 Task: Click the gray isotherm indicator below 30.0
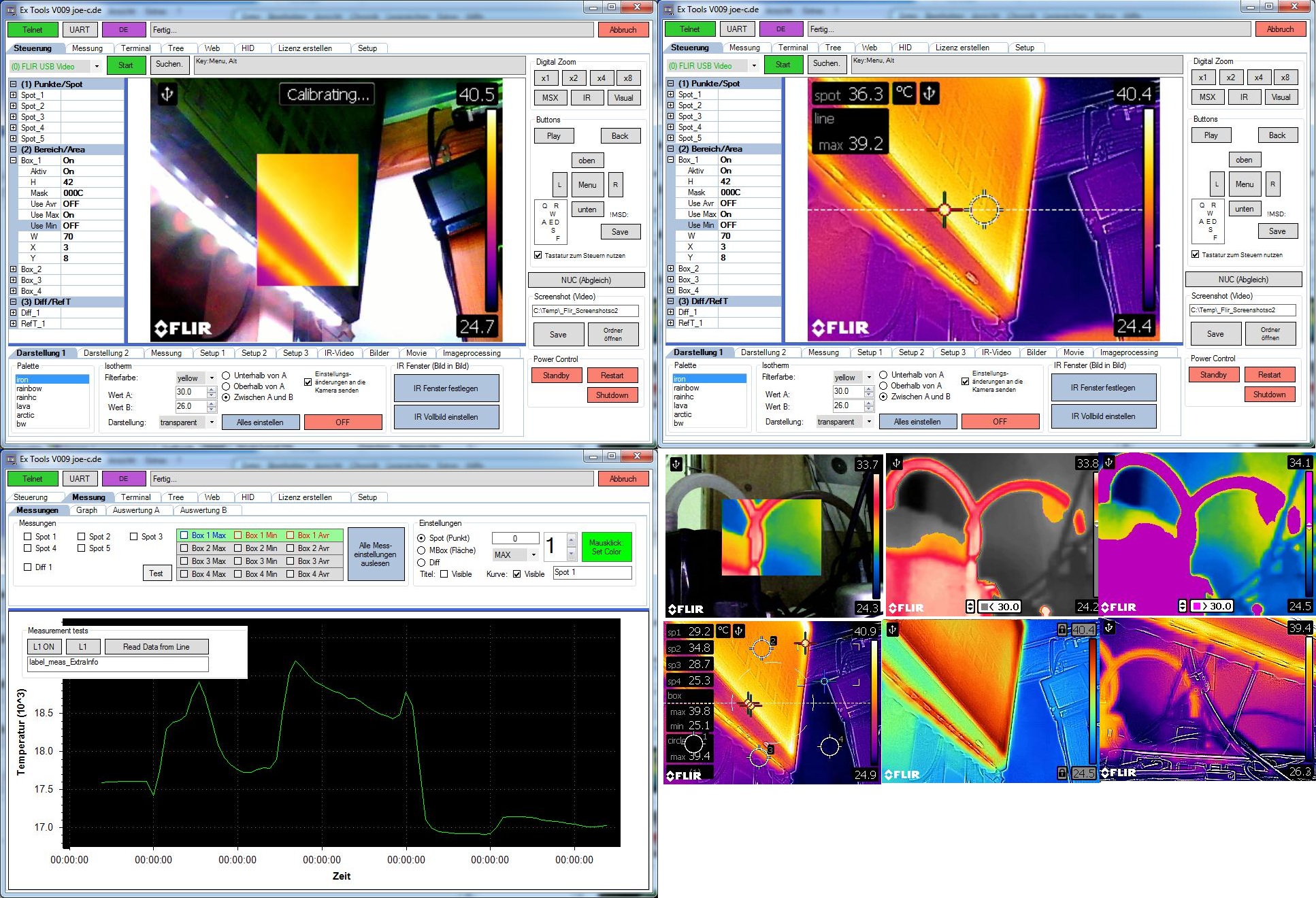(985, 607)
